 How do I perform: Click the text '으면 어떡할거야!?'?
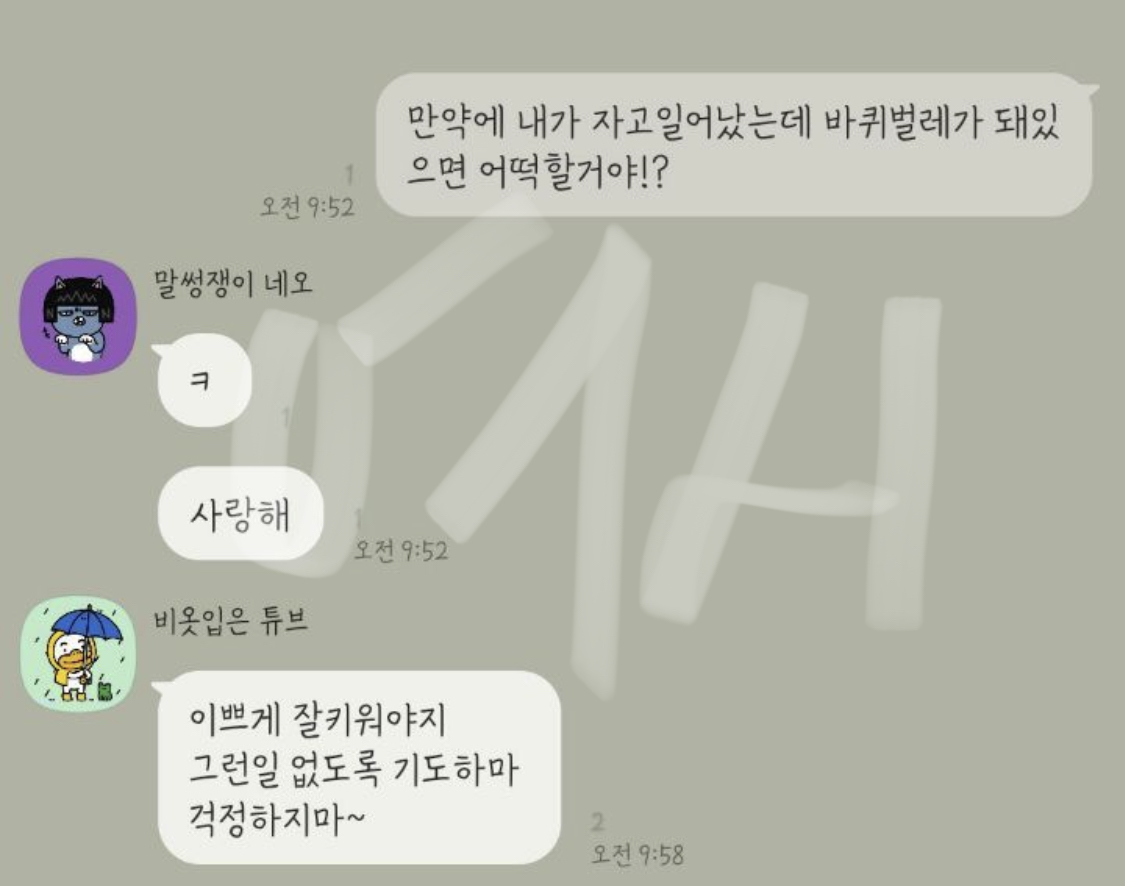[538, 171]
